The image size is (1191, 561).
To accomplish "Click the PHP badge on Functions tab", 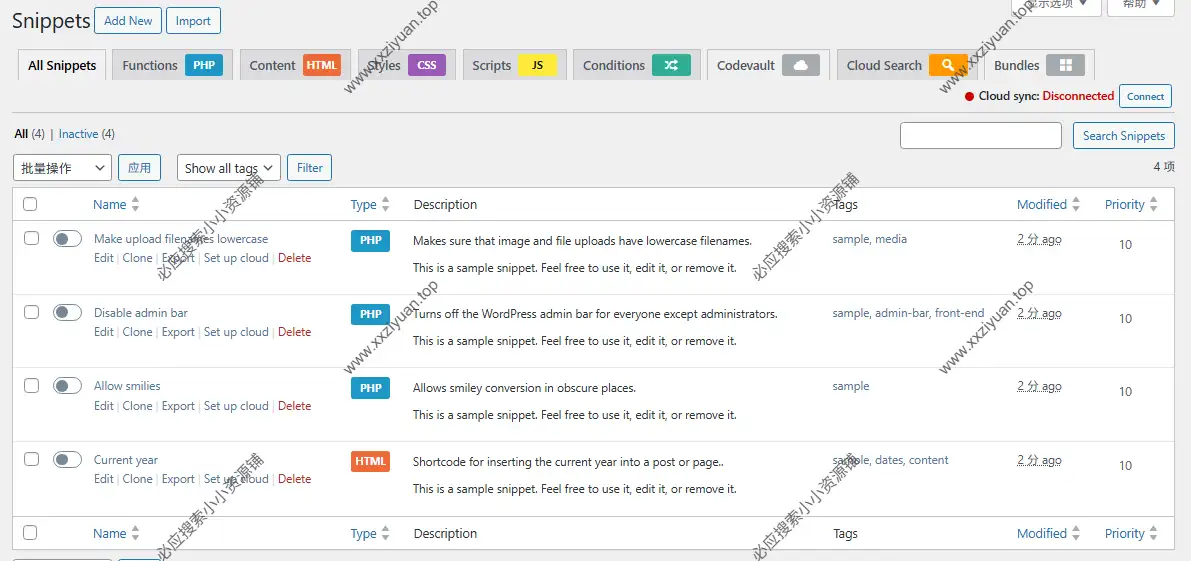I will point(204,65).
